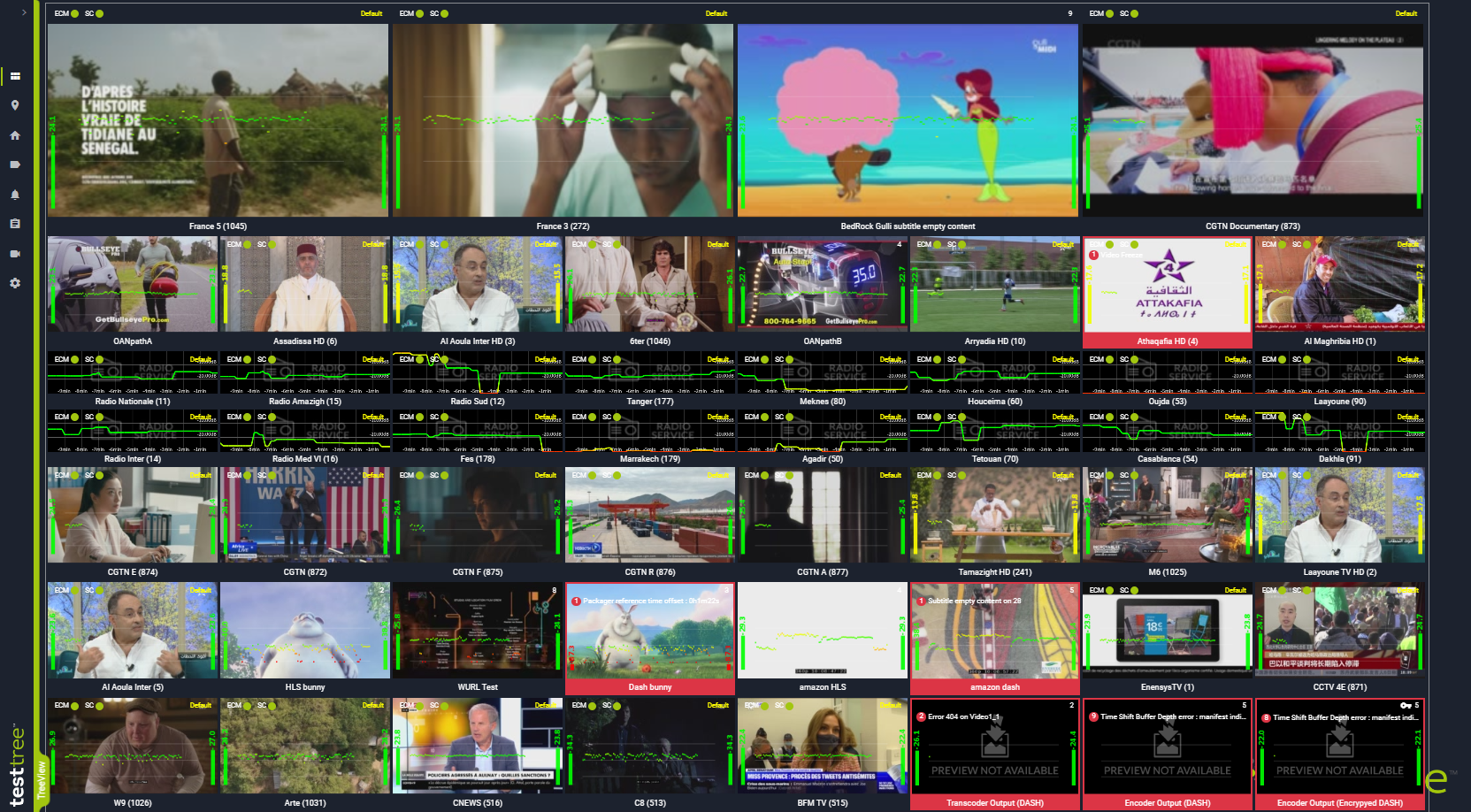Select the 'Encoder Output (Encrypyed DASH)' label

(1340, 803)
